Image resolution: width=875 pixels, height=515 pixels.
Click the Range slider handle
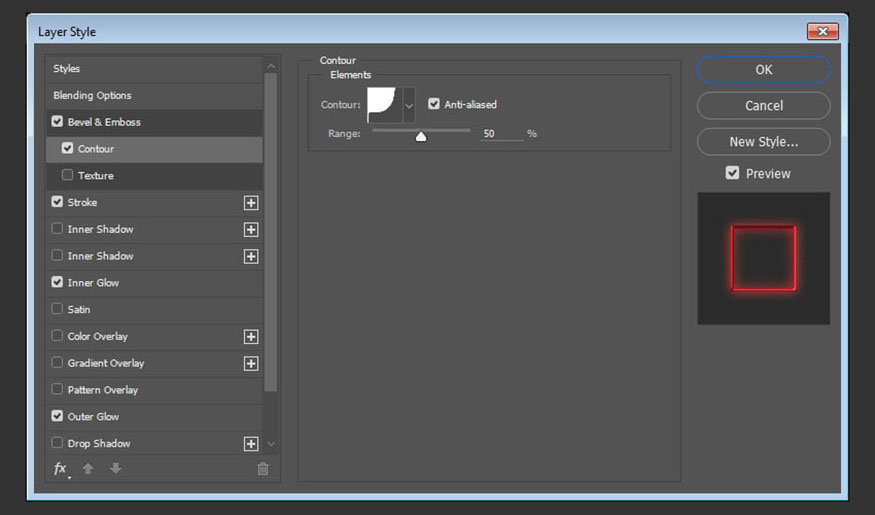point(421,136)
